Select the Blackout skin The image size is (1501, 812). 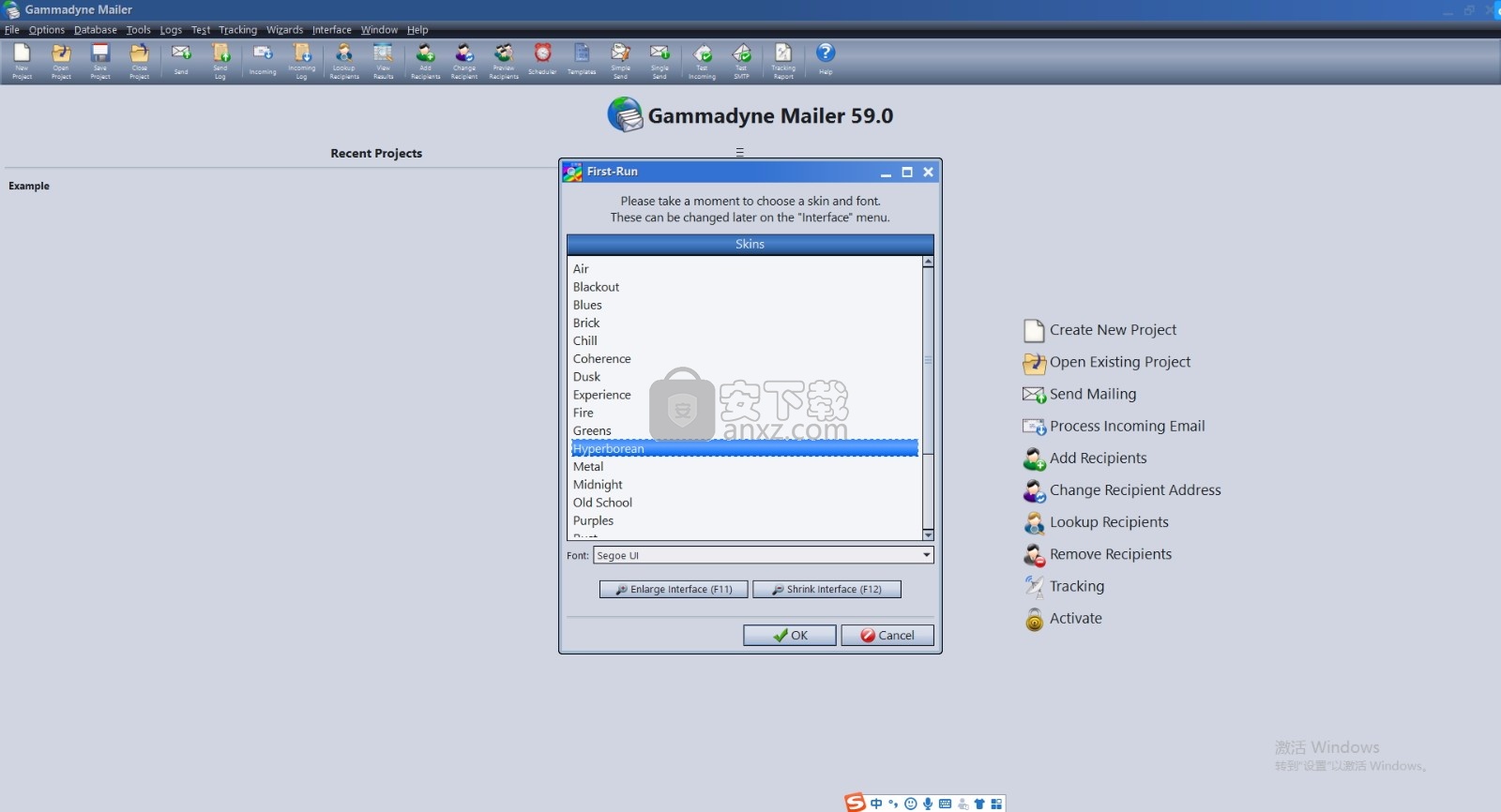click(x=746, y=287)
